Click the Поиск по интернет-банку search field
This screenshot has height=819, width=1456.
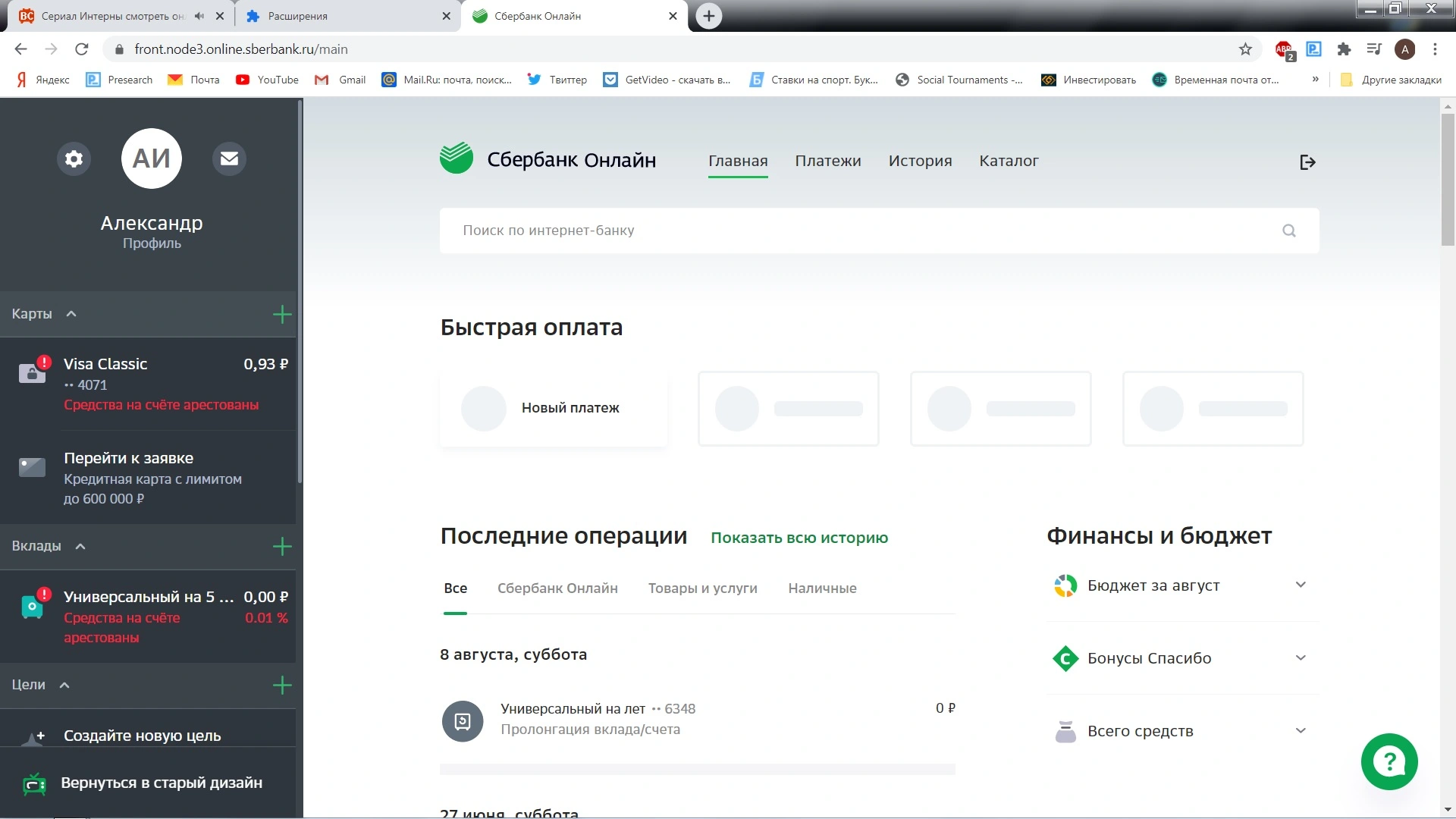click(x=879, y=231)
